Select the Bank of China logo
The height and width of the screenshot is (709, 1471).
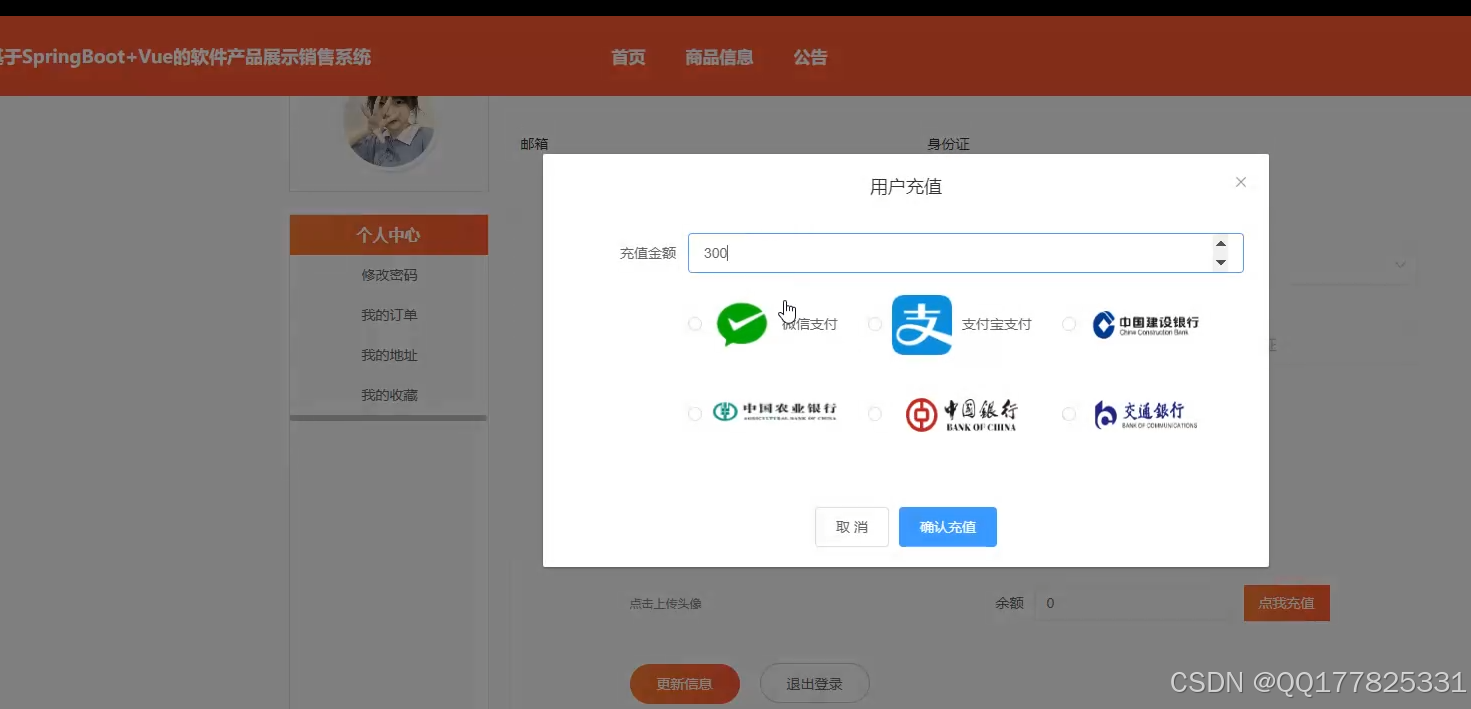pos(960,412)
